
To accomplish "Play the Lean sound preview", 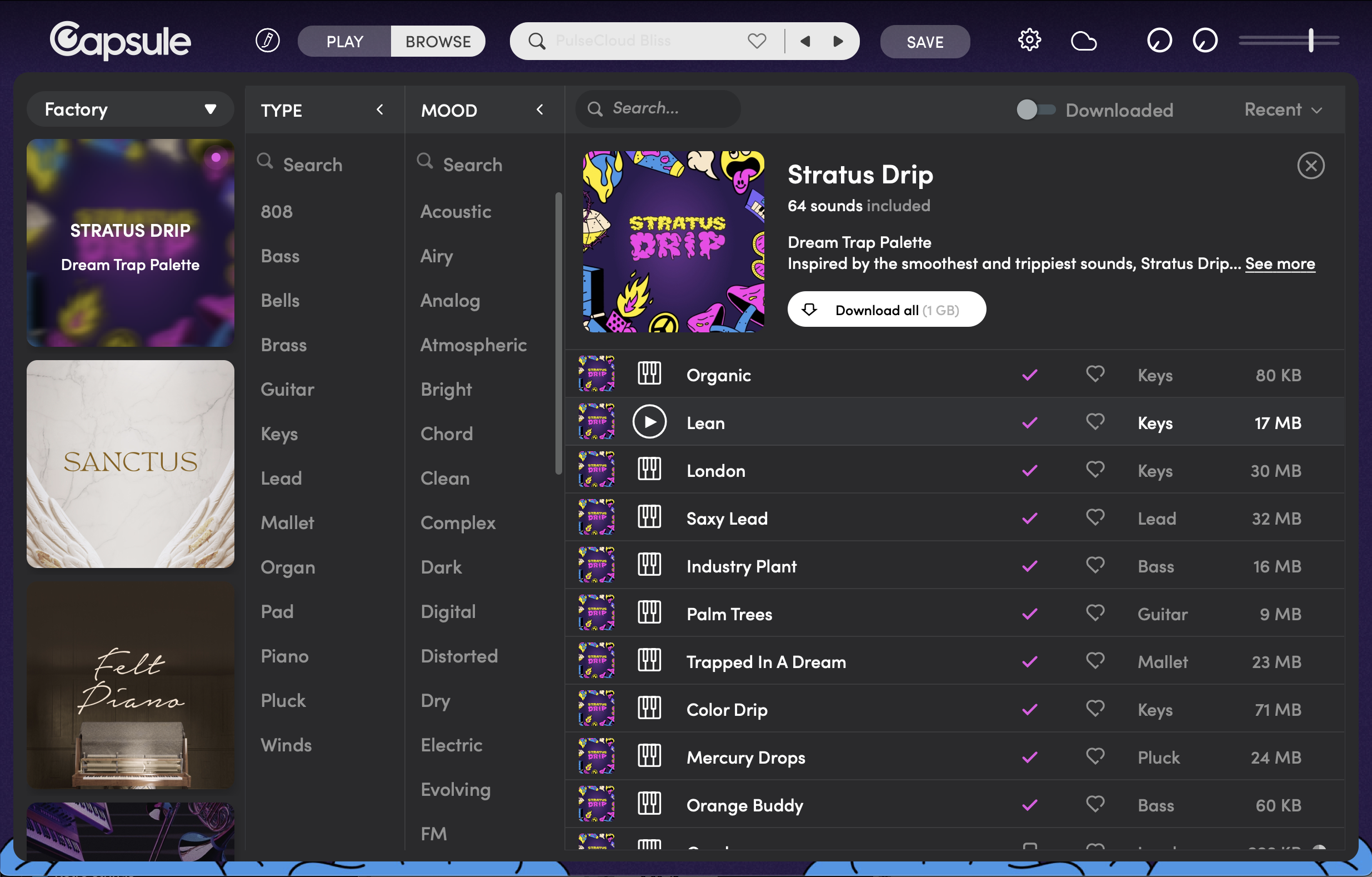I will 649,422.
